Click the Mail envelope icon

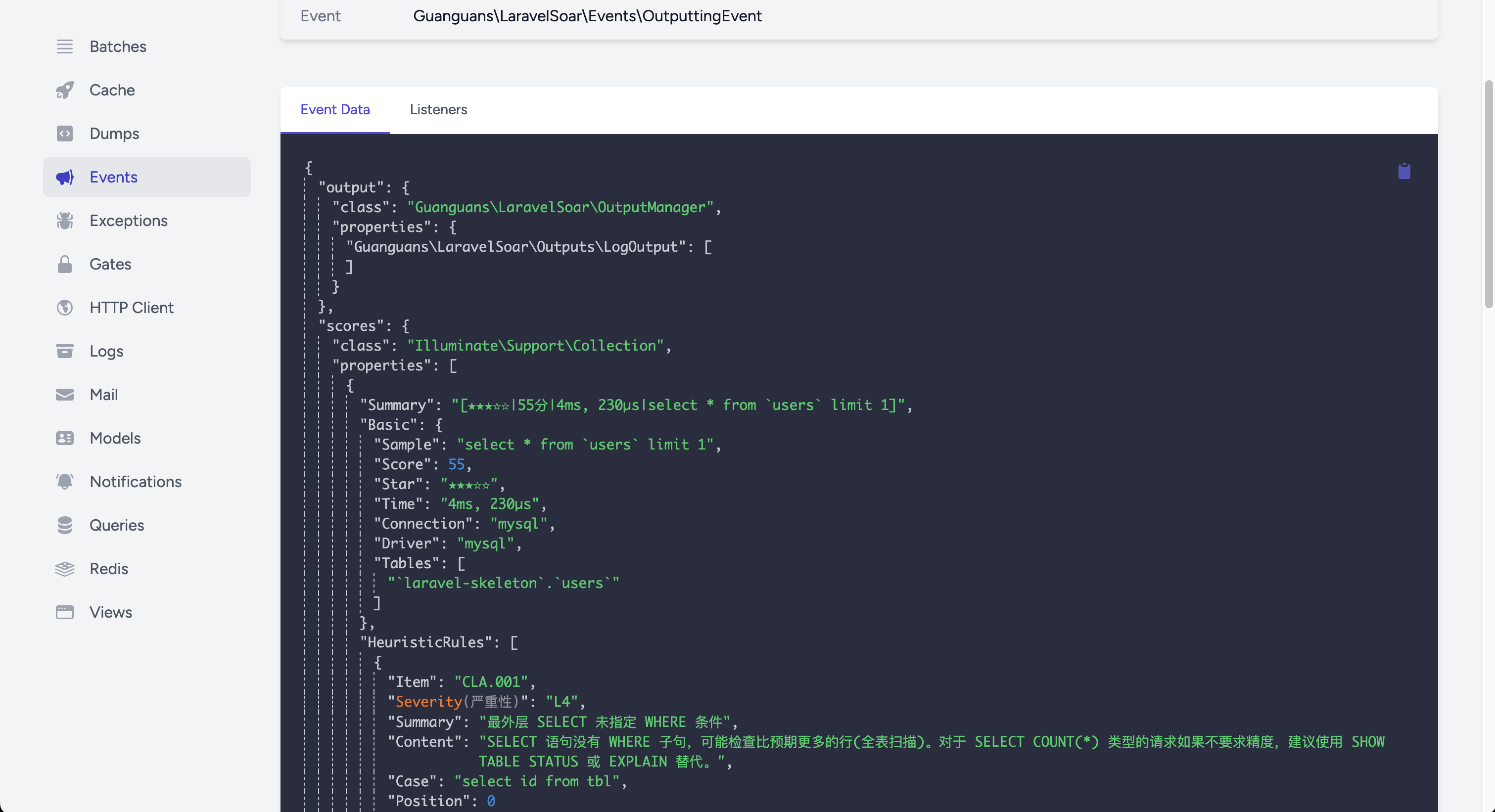(x=64, y=395)
